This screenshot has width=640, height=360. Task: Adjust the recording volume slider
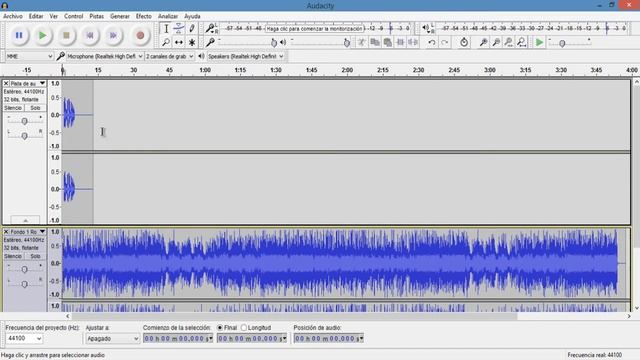[x=274, y=42]
